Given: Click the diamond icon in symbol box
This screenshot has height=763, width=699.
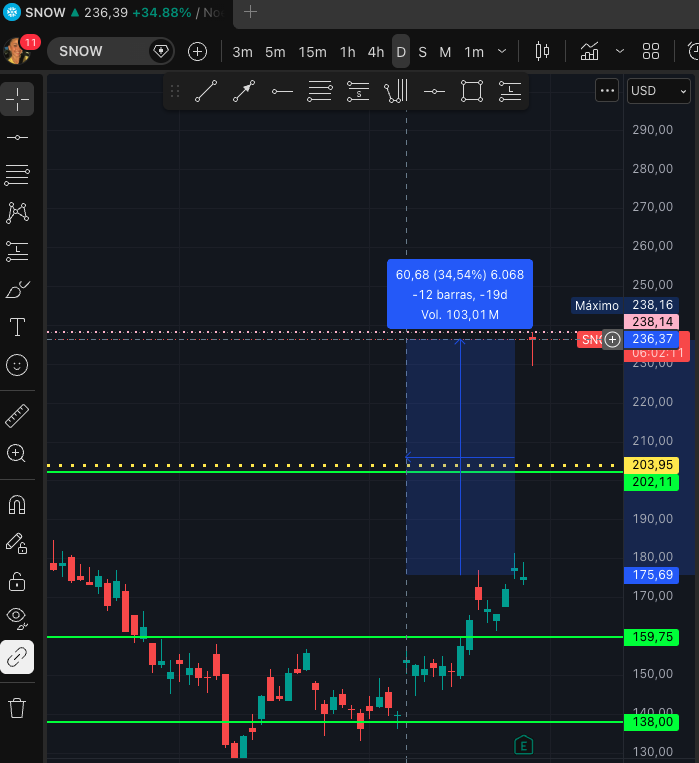Looking at the screenshot, I should [161, 51].
